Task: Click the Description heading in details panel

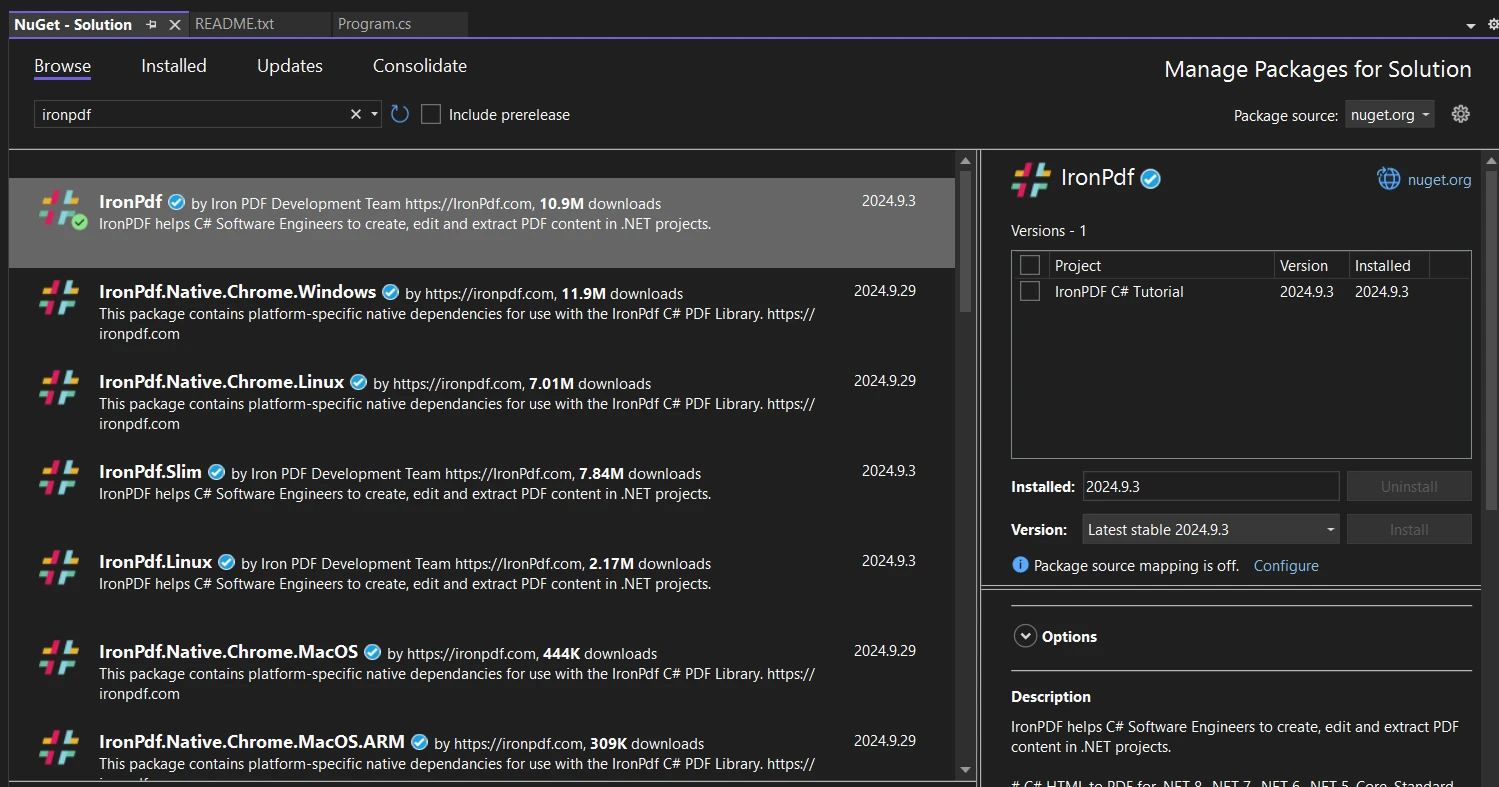Action: (1051, 696)
